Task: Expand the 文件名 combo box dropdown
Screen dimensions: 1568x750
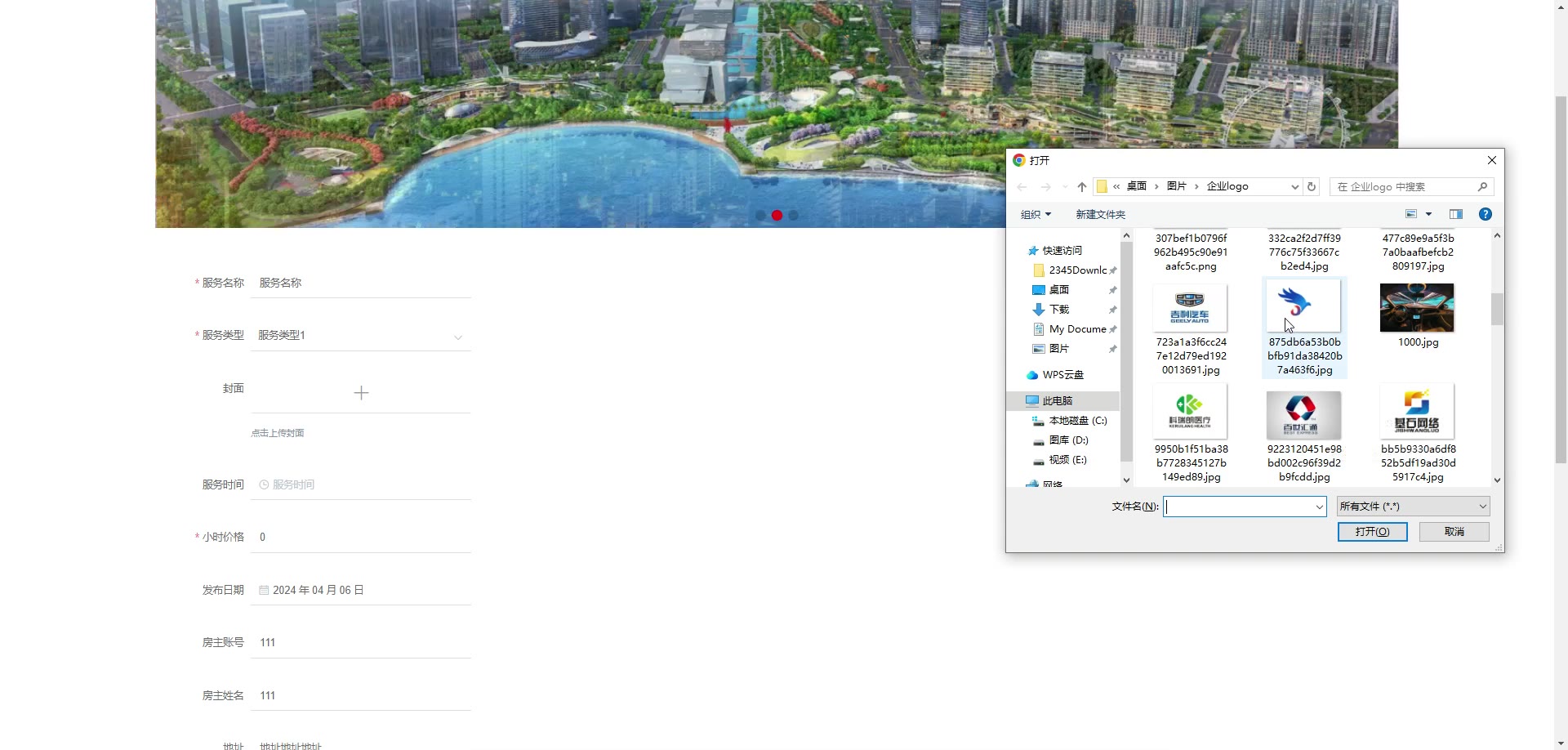Action: [x=1319, y=507]
